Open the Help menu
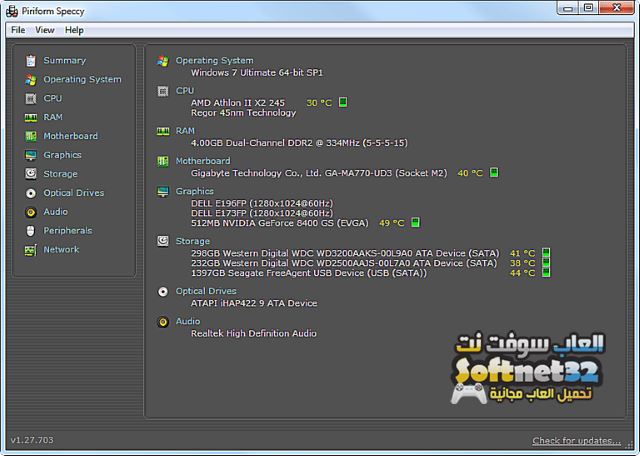The width and height of the screenshot is (640, 456). (x=74, y=30)
